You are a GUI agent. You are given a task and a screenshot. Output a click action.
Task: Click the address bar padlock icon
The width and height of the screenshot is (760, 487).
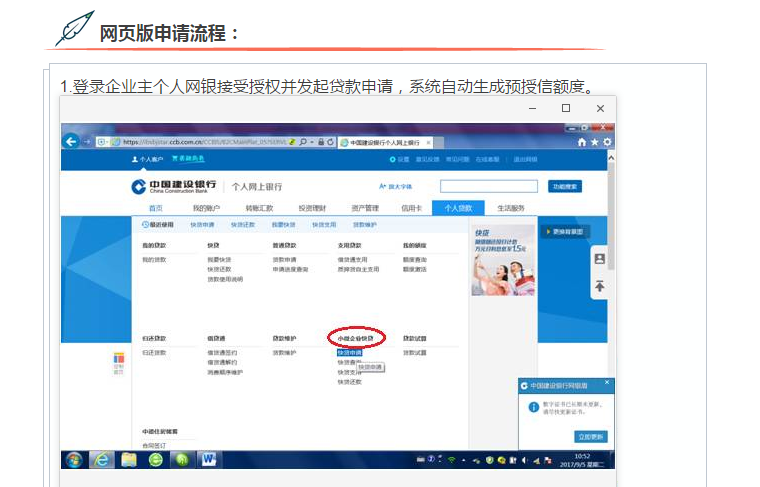tap(320, 142)
